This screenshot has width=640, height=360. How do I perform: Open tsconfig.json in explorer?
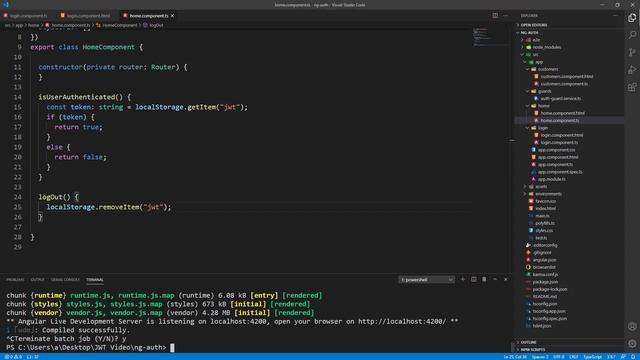point(544,304)
